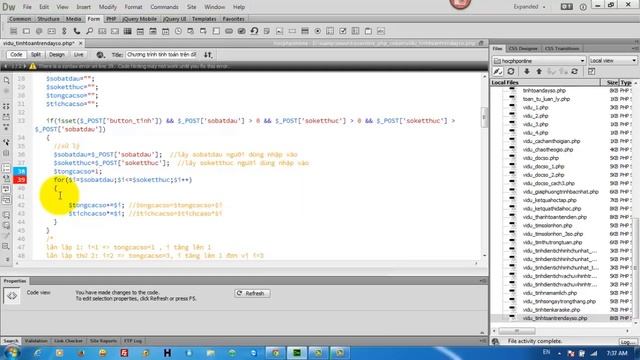Expand Files panel to show local and remote
Image resolution: width=640 pixels, height=360 pixels.
point(591,71)
